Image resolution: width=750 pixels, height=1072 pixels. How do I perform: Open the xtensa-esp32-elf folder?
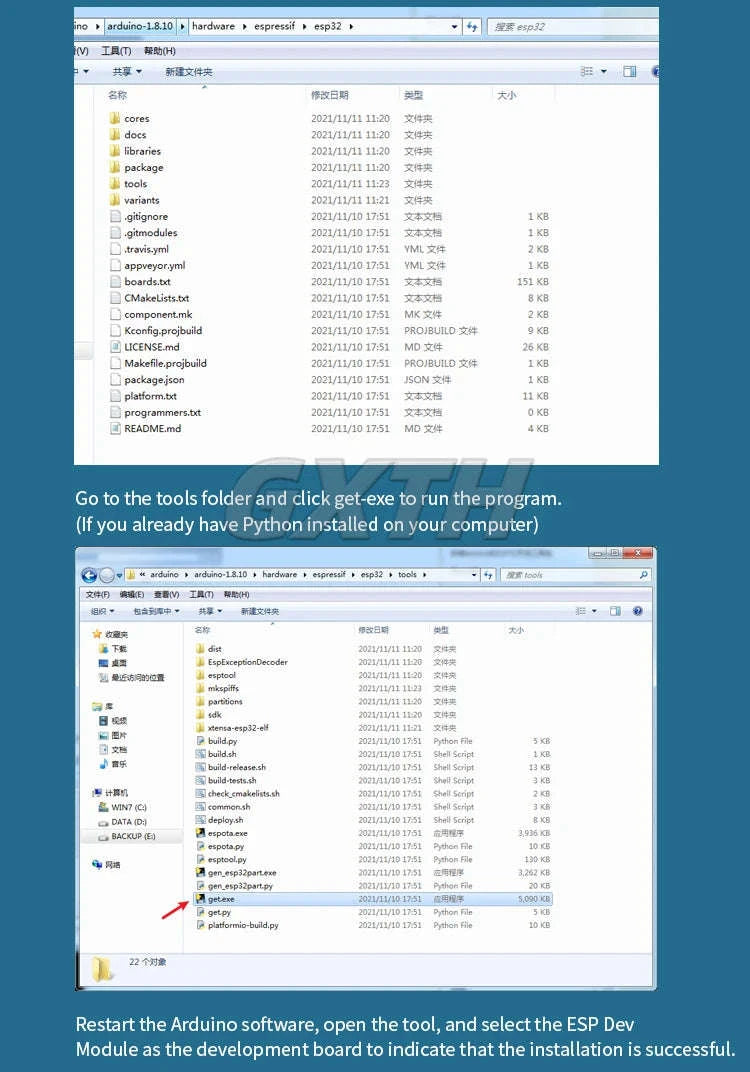click(x=237, y=728)
